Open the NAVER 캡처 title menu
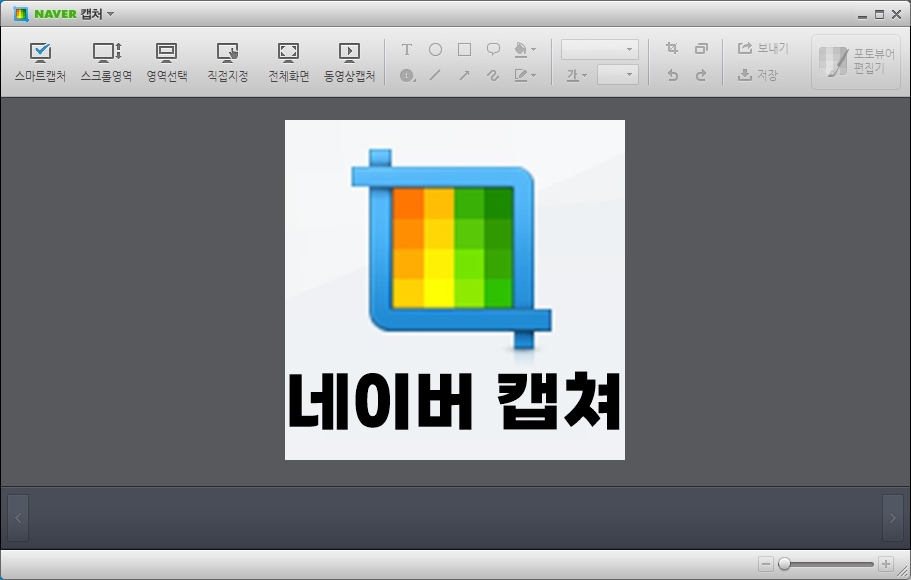 tap(110, 14)
